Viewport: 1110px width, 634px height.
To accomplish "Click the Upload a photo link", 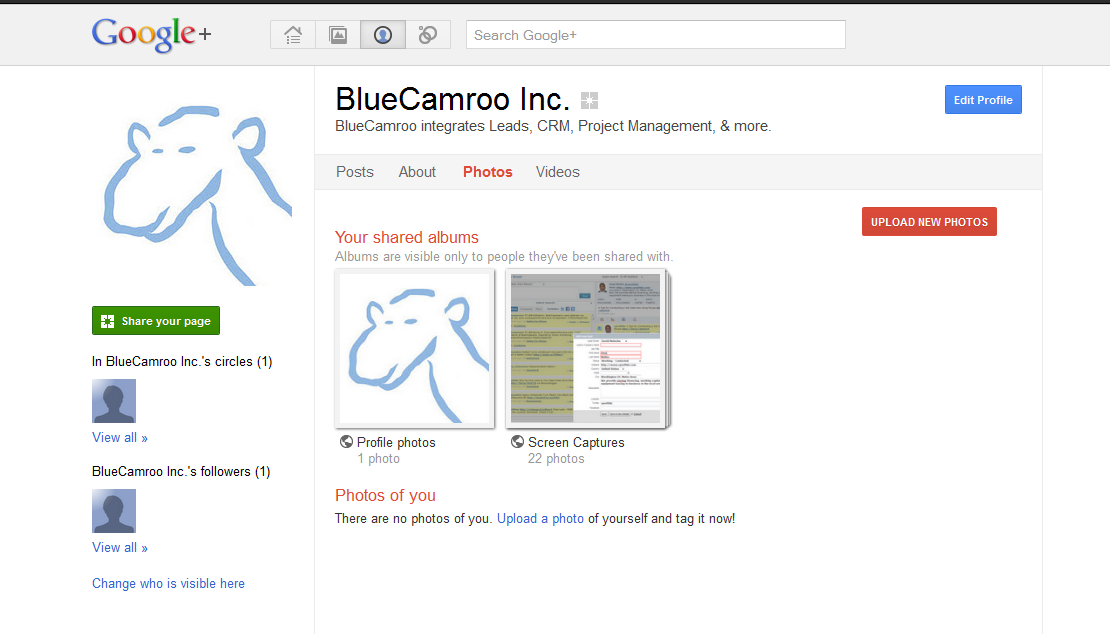I will point(540,519).
